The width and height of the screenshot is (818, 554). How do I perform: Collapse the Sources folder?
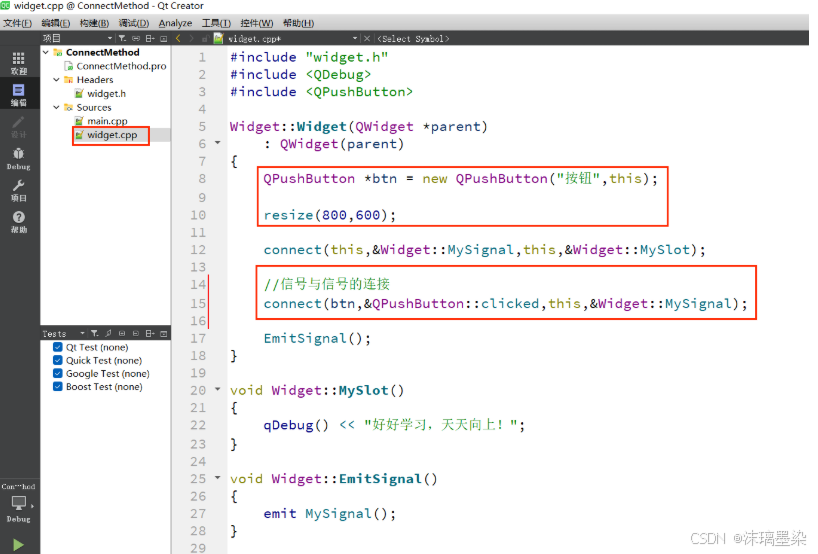click(56, 107)
